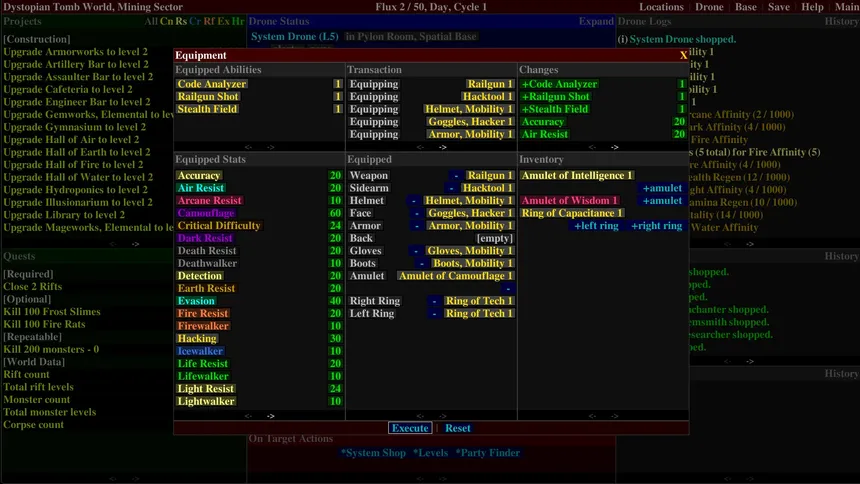860x484 pixels.
Task: Click Upgrade Hall of Fire to level 2
Action: coord(73,165)
